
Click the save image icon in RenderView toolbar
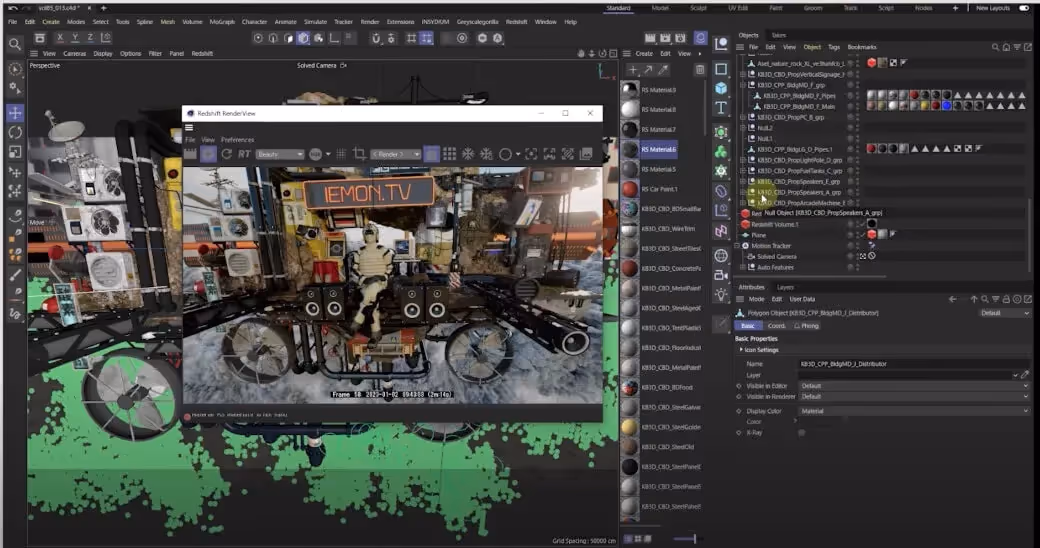coord(586,154)
